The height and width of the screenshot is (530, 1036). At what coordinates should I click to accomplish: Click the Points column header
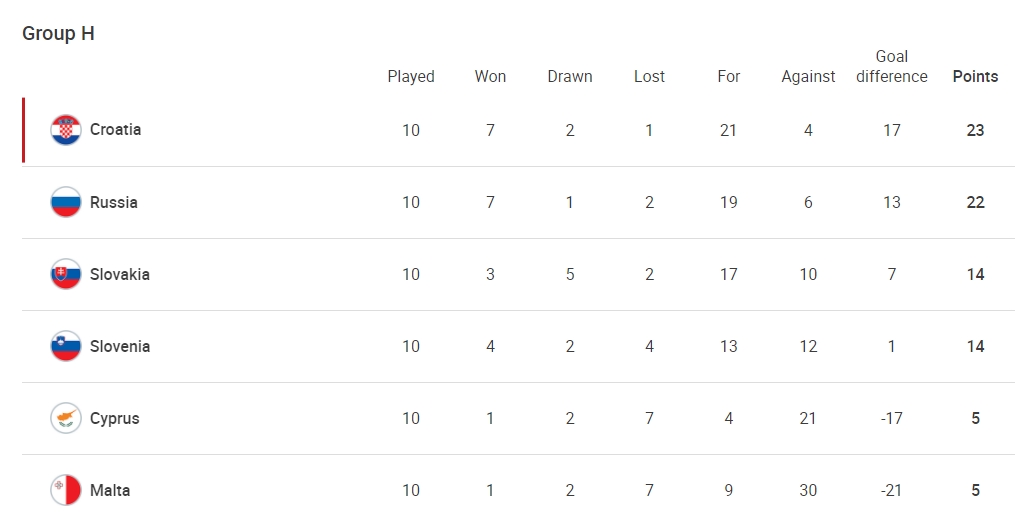975,77
